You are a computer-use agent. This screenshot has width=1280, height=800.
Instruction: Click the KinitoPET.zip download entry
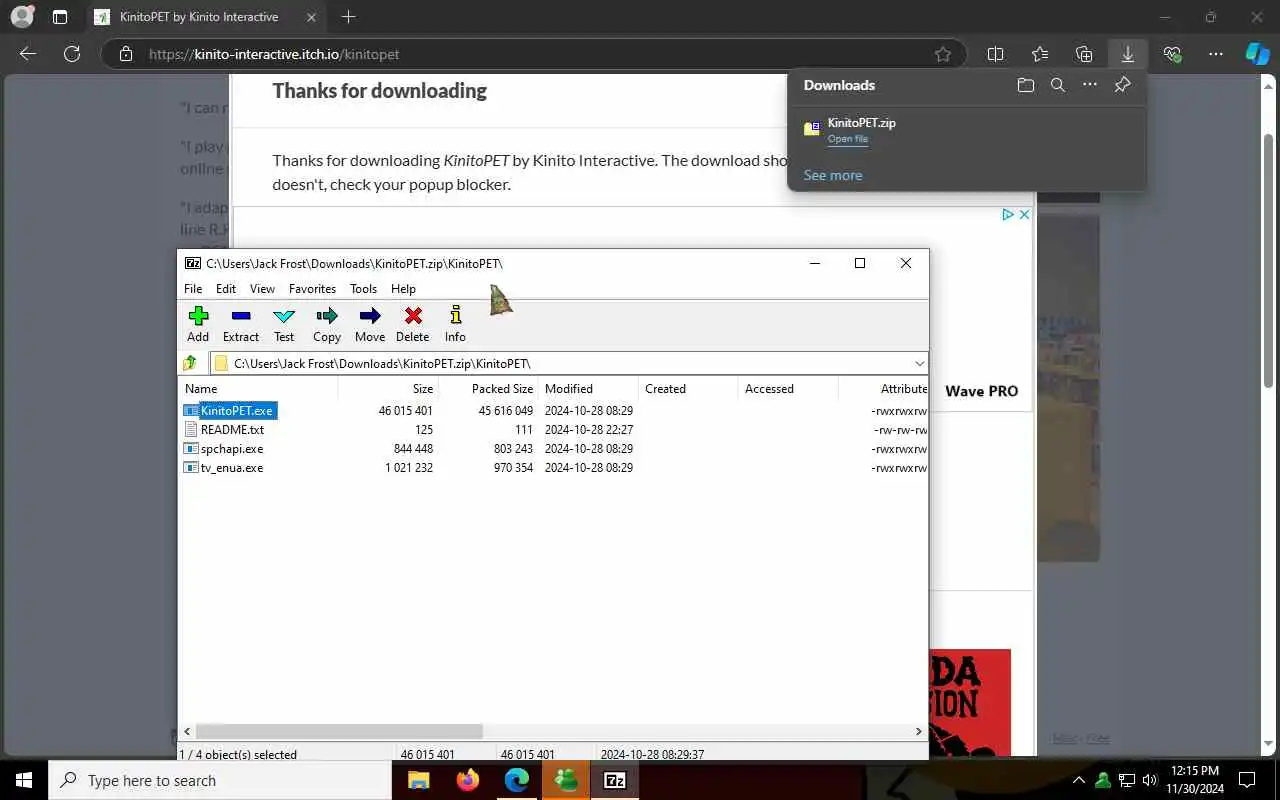pos(967,130)
